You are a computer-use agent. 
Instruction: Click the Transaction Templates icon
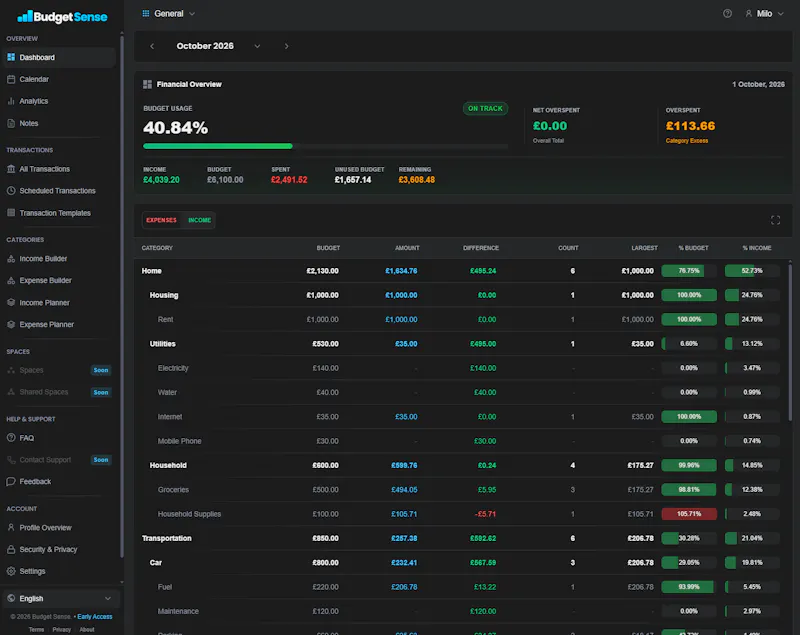tap(11, 213)
